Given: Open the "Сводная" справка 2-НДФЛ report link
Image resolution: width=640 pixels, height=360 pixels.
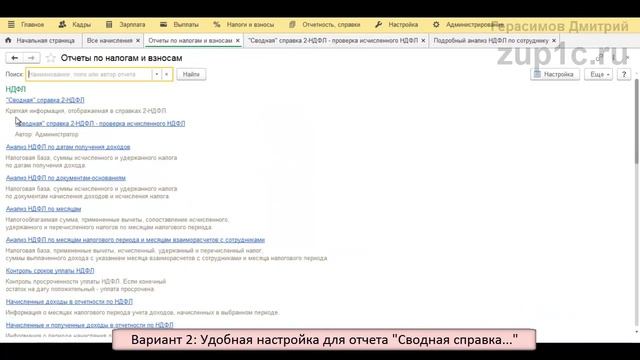Looking at the screenshot, I should 45,100.
